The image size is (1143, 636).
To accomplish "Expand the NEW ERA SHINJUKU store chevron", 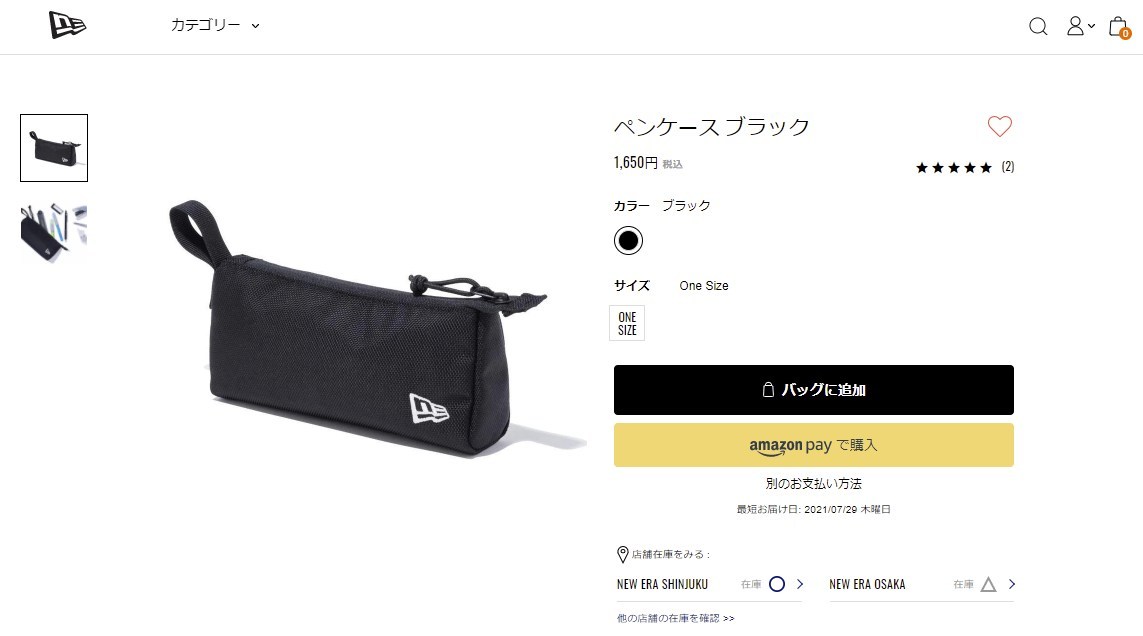I will (x=800, y=584).
